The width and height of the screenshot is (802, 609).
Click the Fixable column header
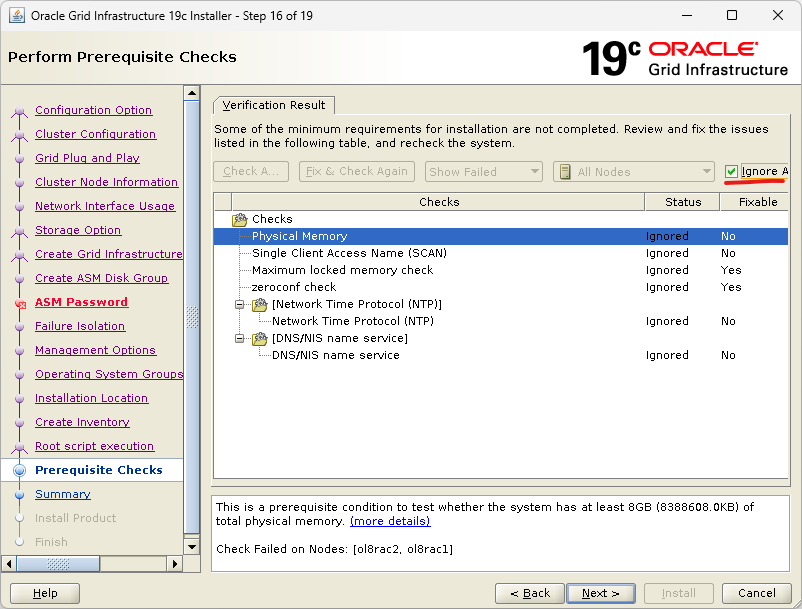[x=755, y=202]
